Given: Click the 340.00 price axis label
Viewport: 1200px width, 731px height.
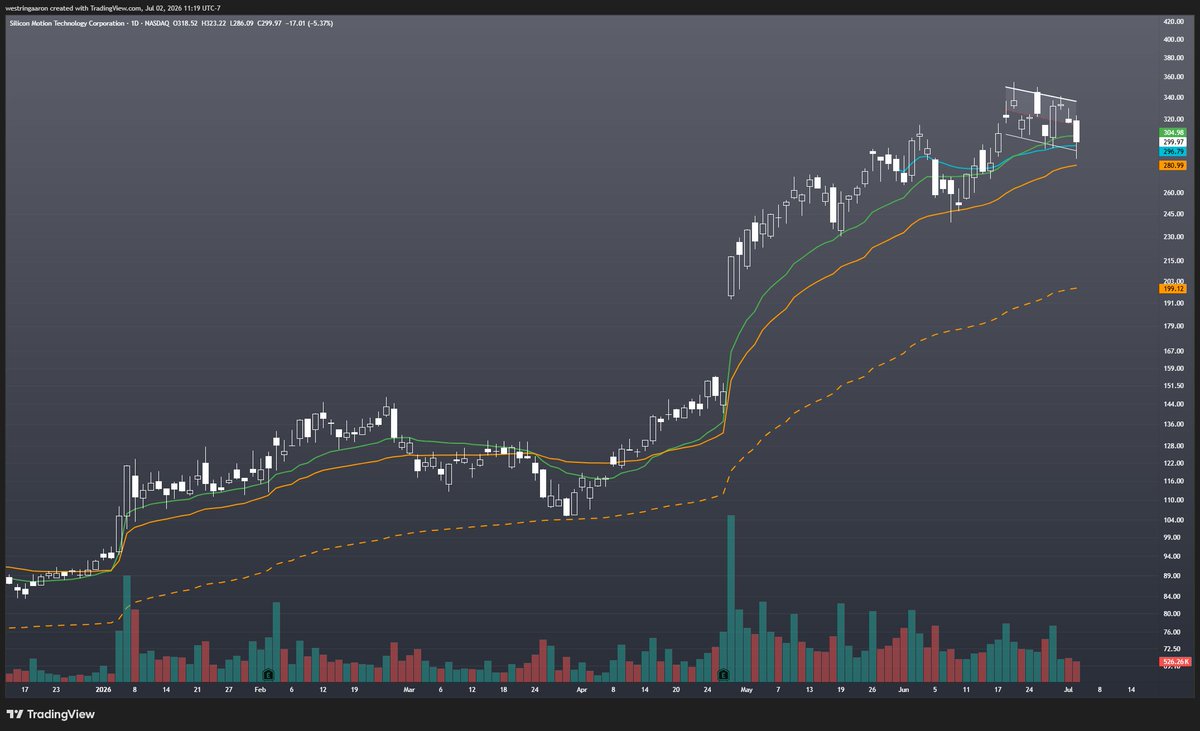Looking at the screenshot, I should [1173, 98].
